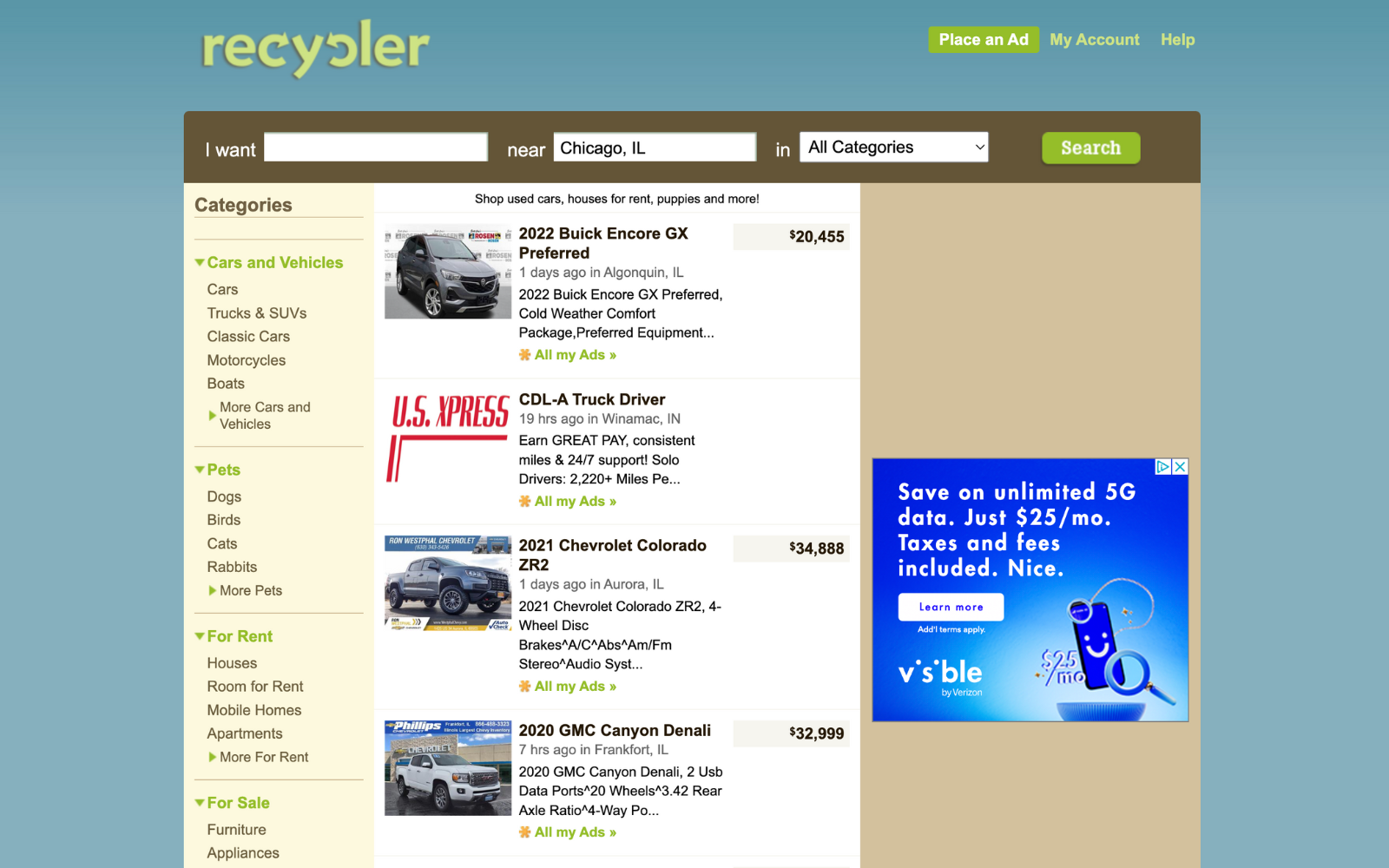Browse Houses for rent
The width and height of the screenshot is (1389, 868).
coord(232,663)
